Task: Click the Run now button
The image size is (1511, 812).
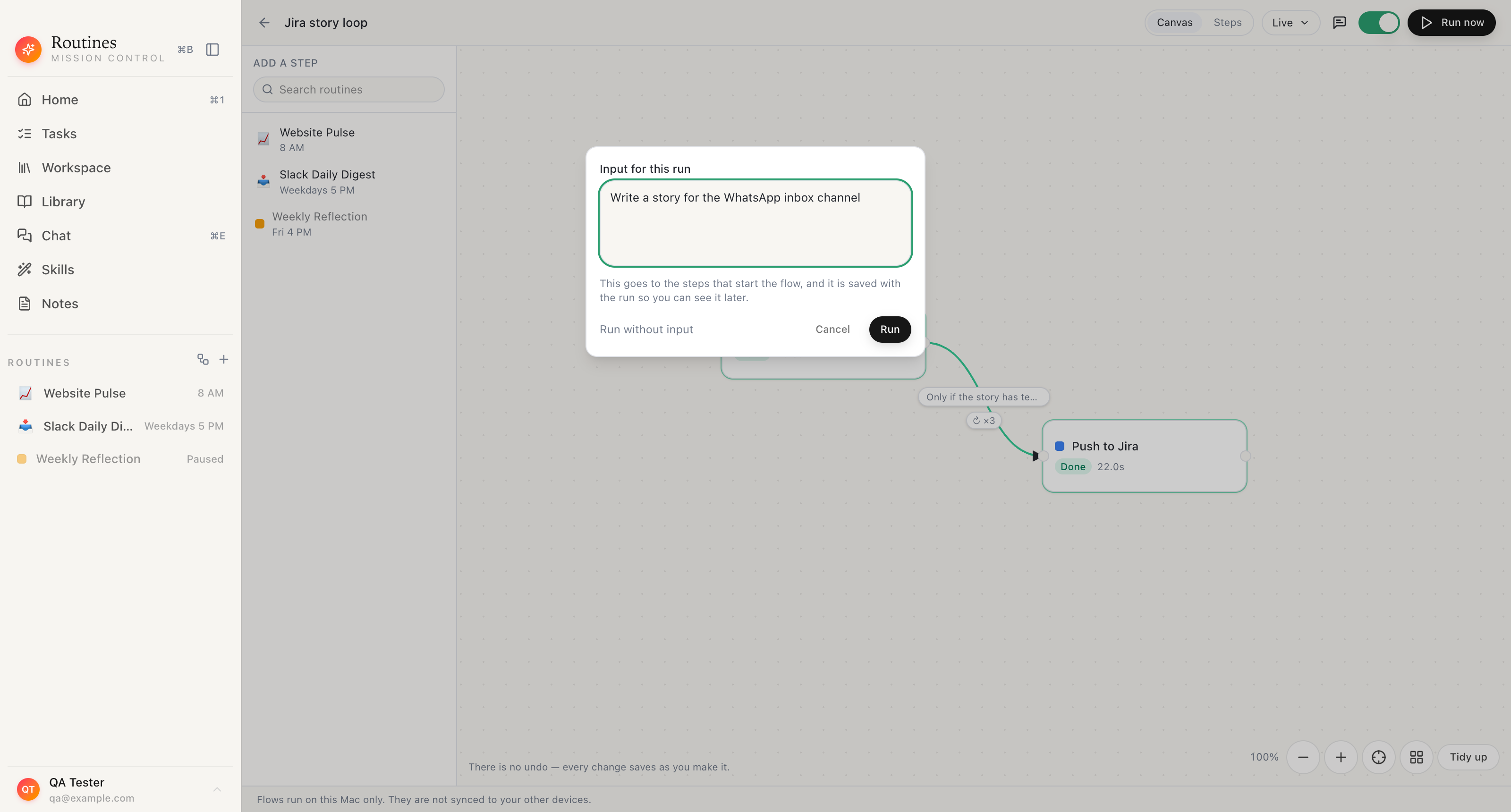Action: pos(1451,22)
